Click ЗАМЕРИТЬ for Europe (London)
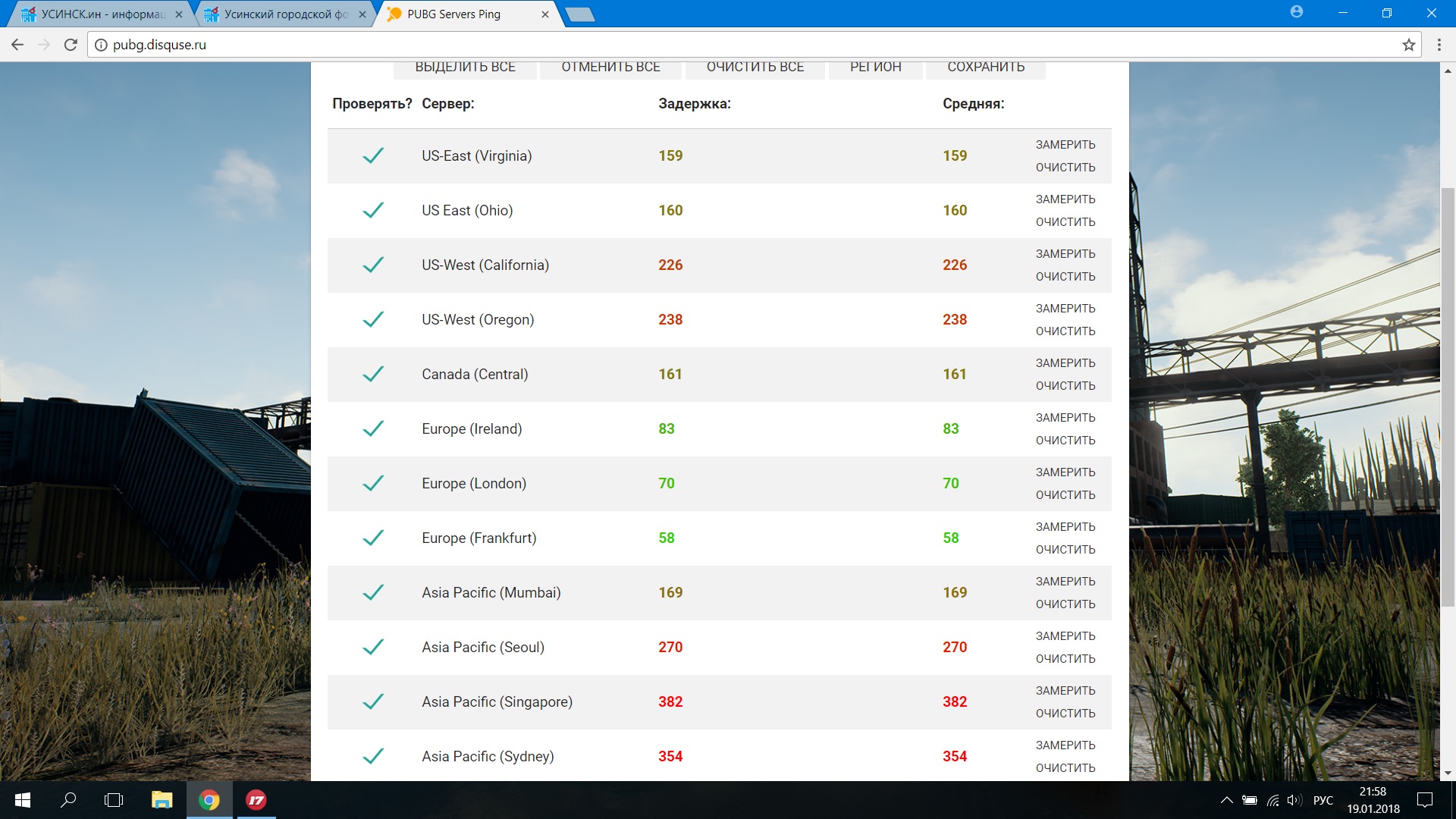1456x819 pixels. pos(1065,472)
